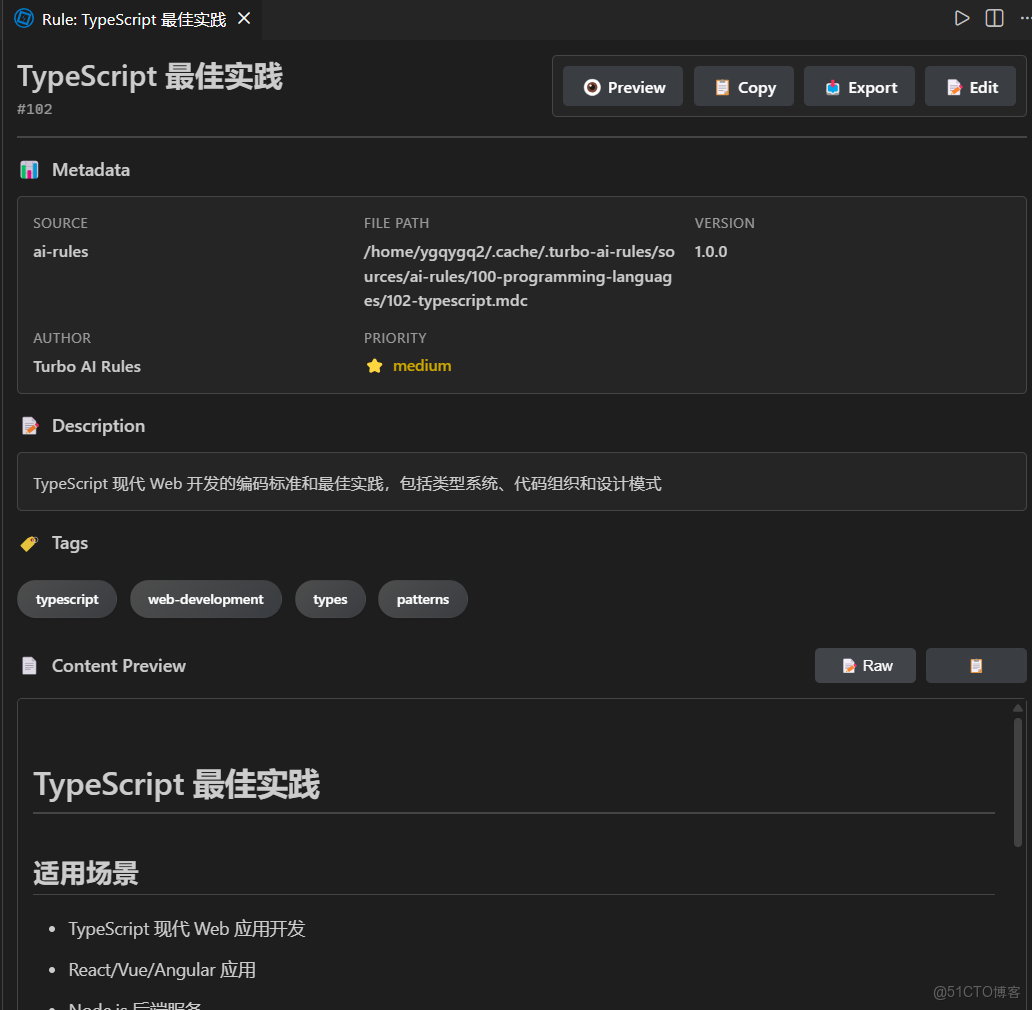This screenshot has width=1032, height=1010.
Task: Click the Raw button in Content Preview
Action: 865,665
